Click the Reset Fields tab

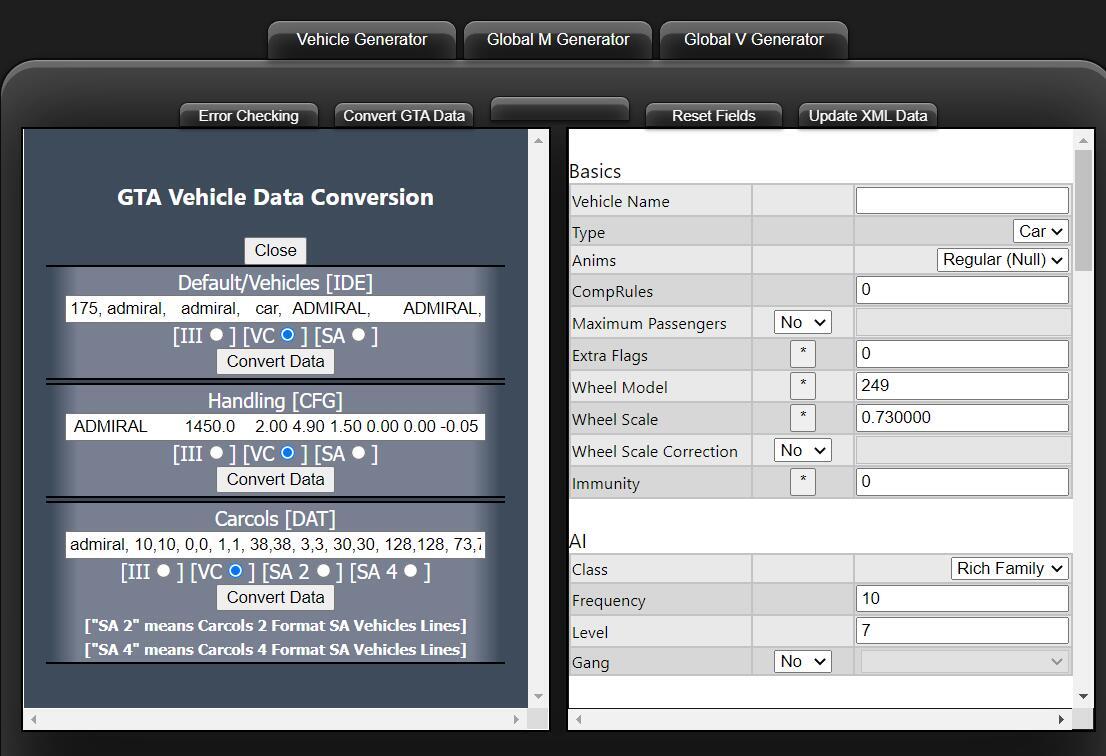713,116
